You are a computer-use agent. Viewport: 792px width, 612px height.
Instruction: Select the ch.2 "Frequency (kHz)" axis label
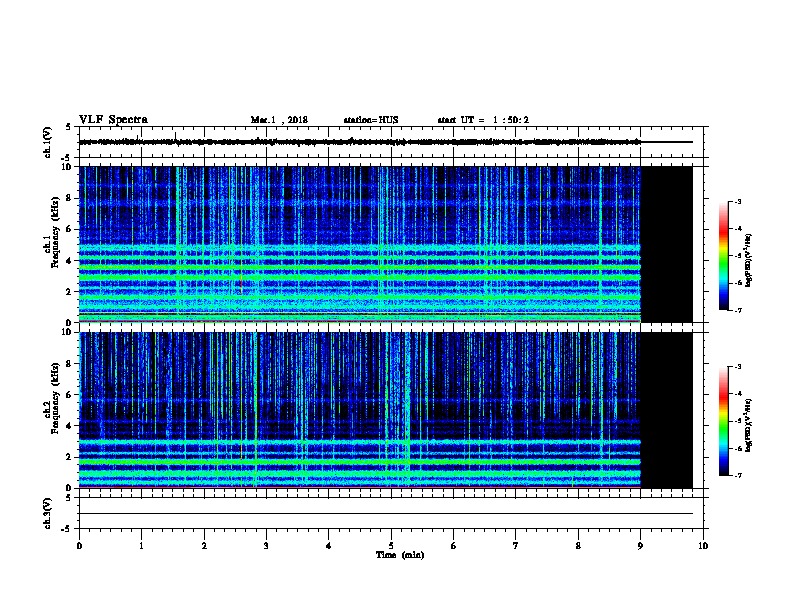tap(56, 398)
